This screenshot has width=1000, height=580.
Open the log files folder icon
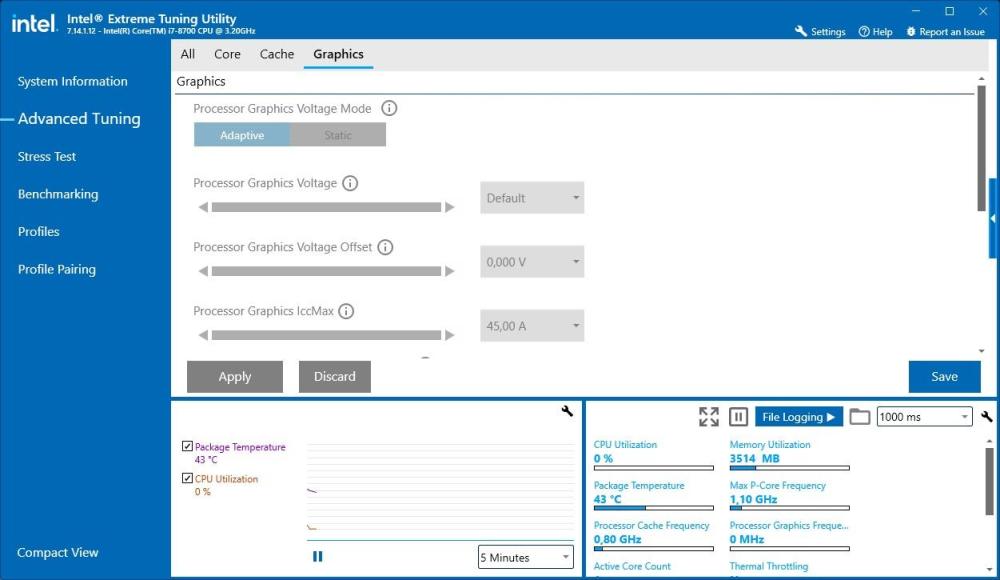point(860,417)
